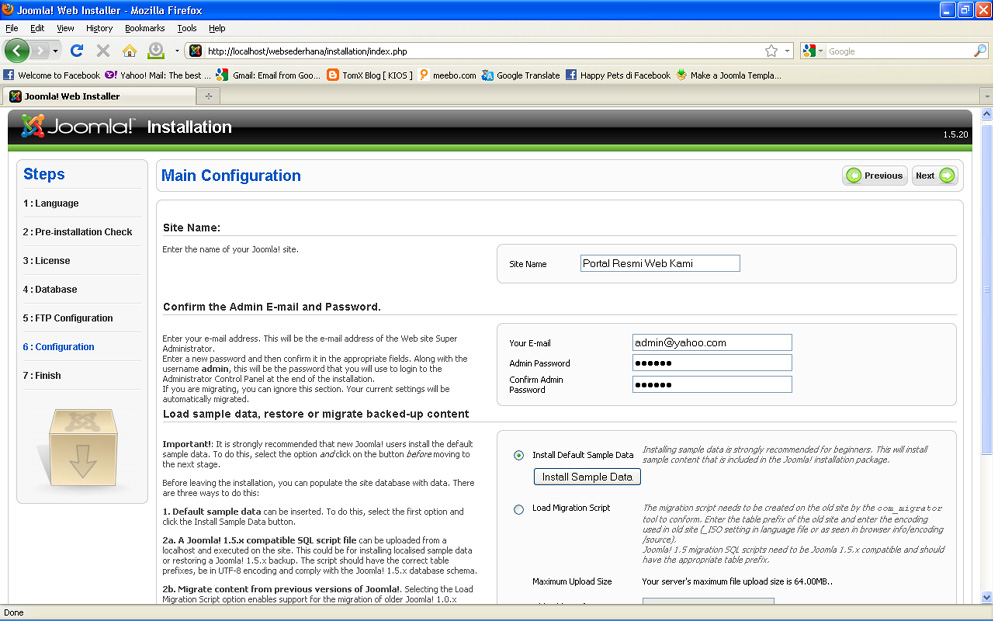The width and height of the screenshot is (993, 621).
Task: Open the History menu
Action: tap(99, 28)
